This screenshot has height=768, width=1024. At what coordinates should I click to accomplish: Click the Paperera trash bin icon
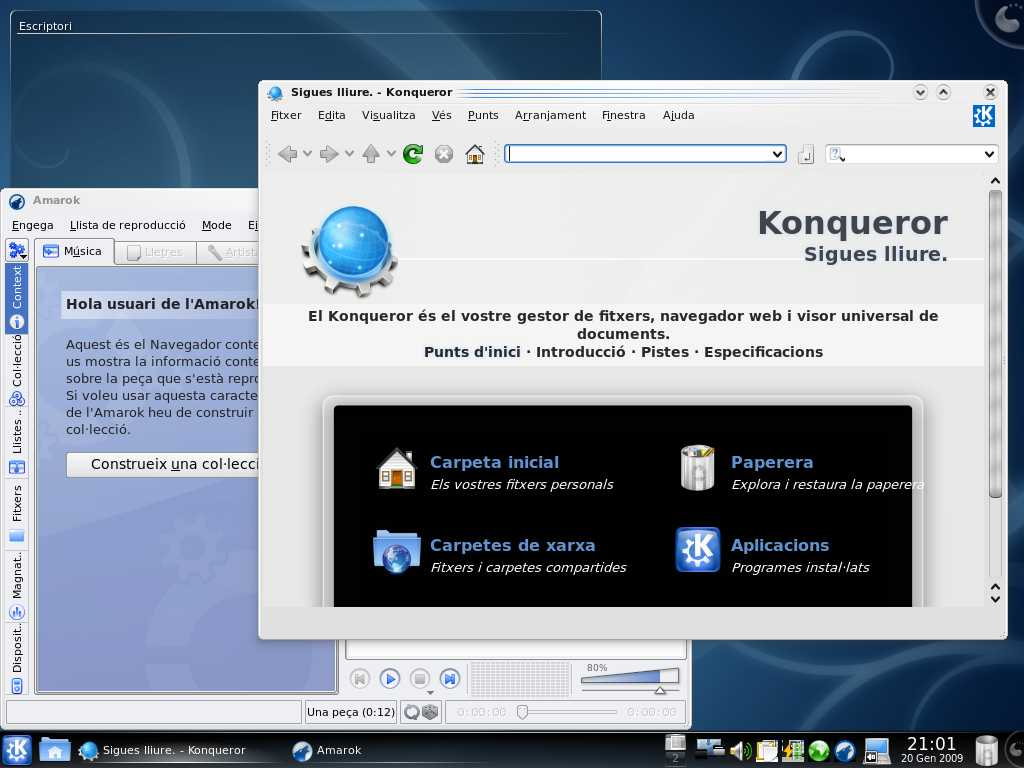coord(697,468)
